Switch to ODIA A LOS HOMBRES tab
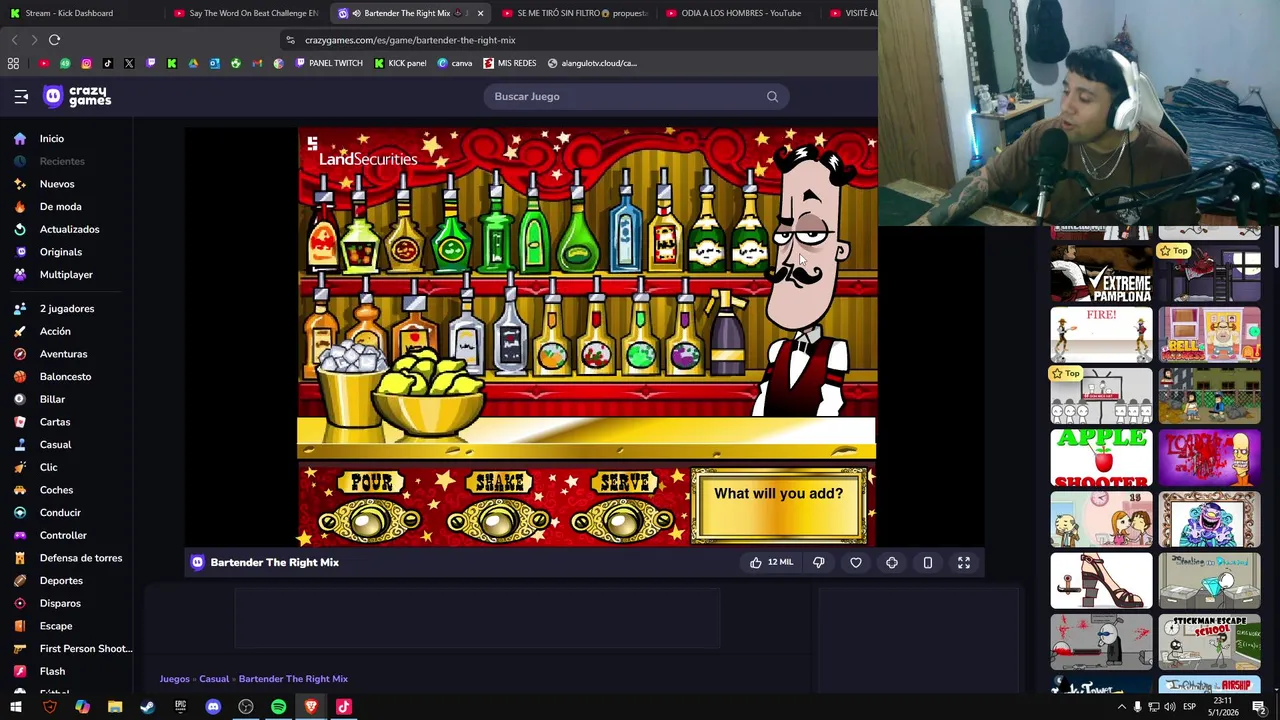The width and height of the screenshot is (1280, 720). 738,13
